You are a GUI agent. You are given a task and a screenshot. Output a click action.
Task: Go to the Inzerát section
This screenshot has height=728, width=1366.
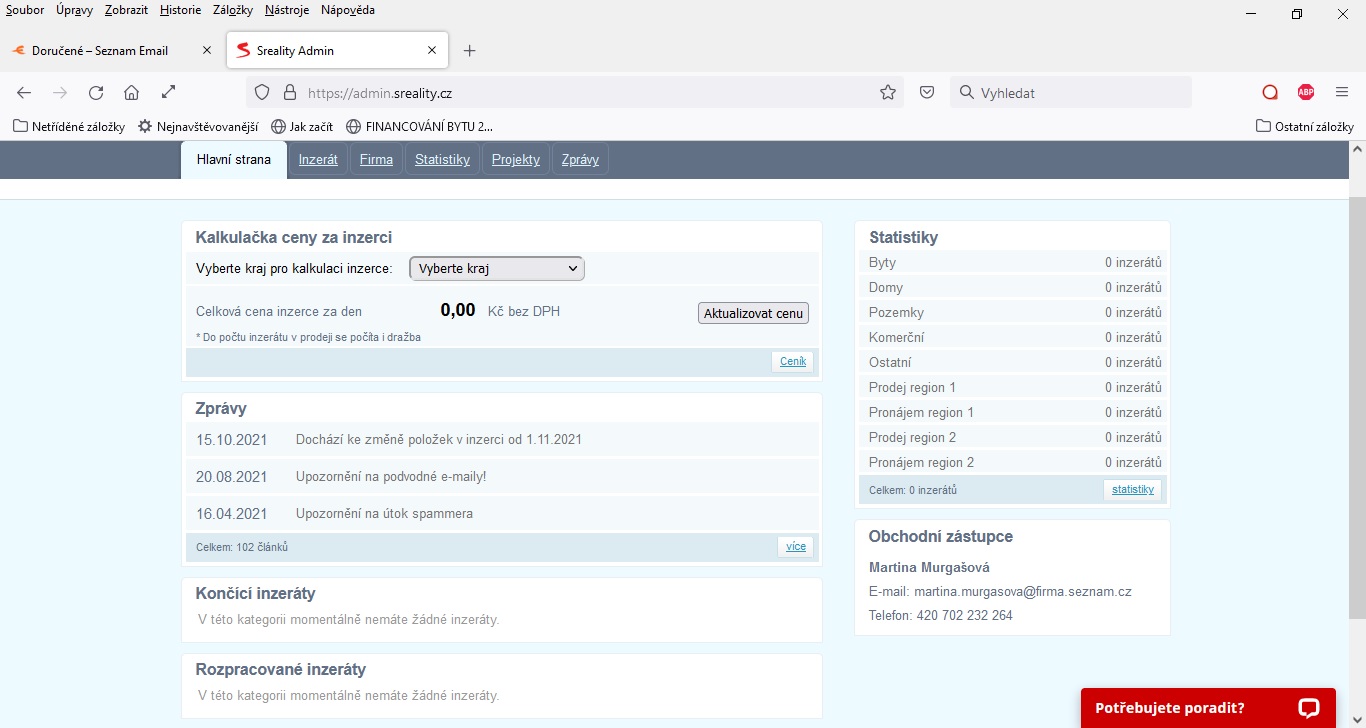(318, 160)
